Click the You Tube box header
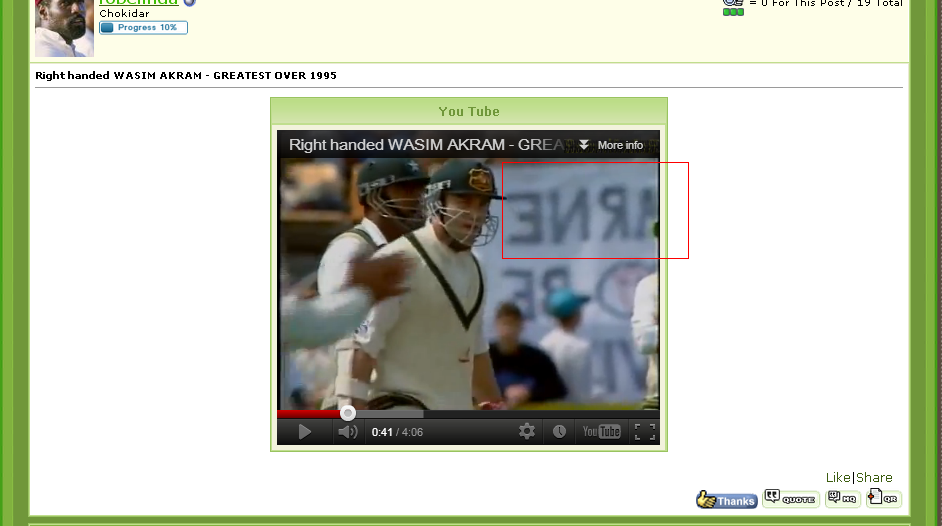 469,111
